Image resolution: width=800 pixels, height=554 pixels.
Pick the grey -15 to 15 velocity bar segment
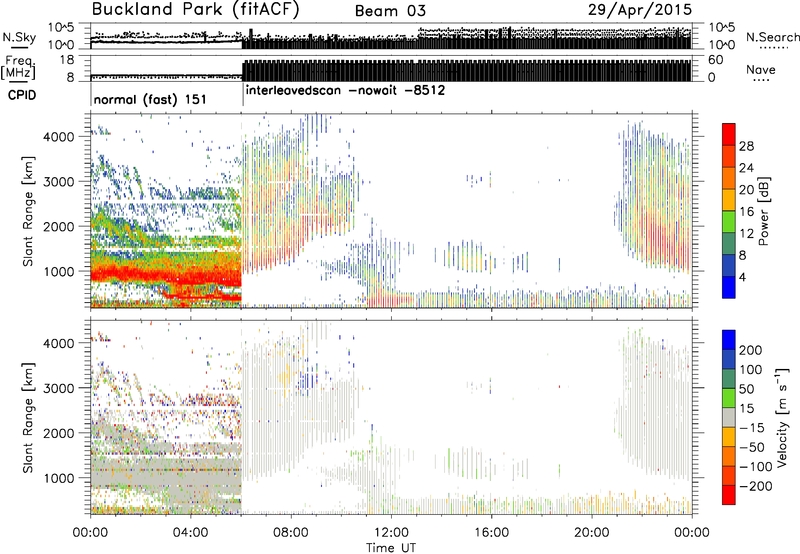point(729,417)
